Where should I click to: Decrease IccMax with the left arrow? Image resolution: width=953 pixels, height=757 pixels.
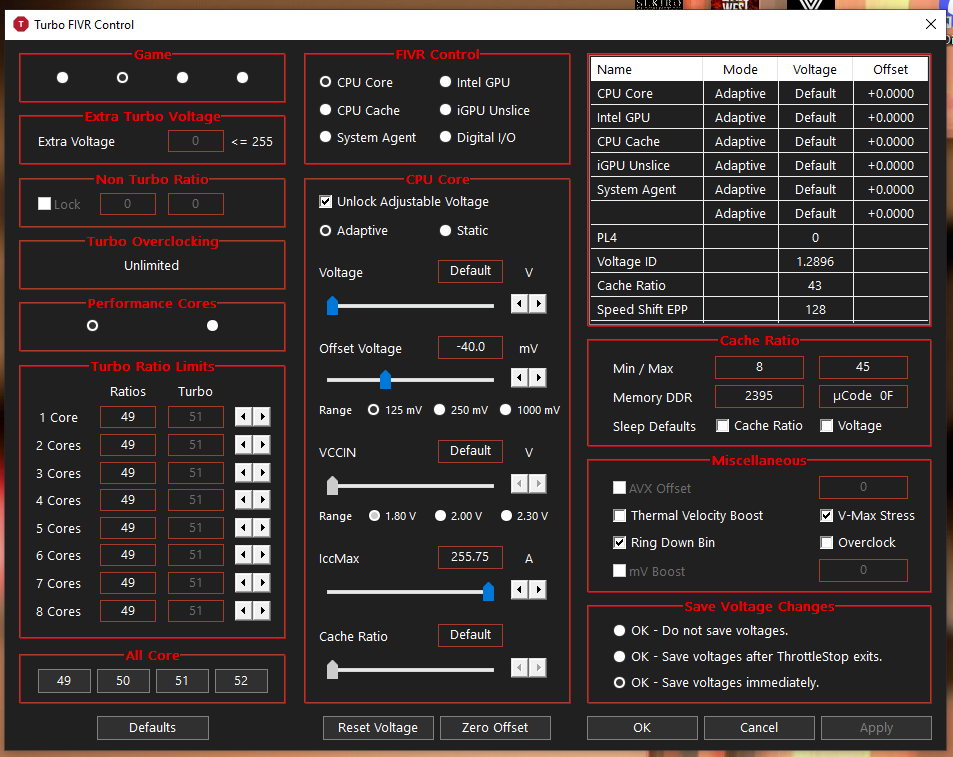coord(519,589)
